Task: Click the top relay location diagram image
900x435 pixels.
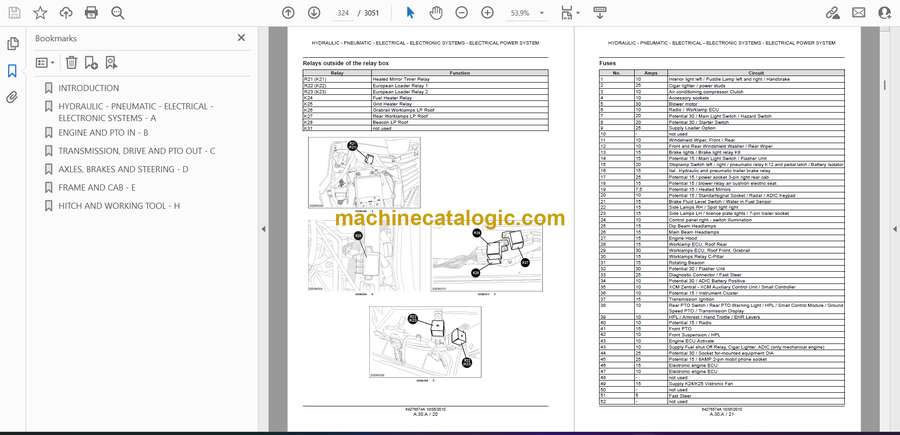Action: [364, 173]
